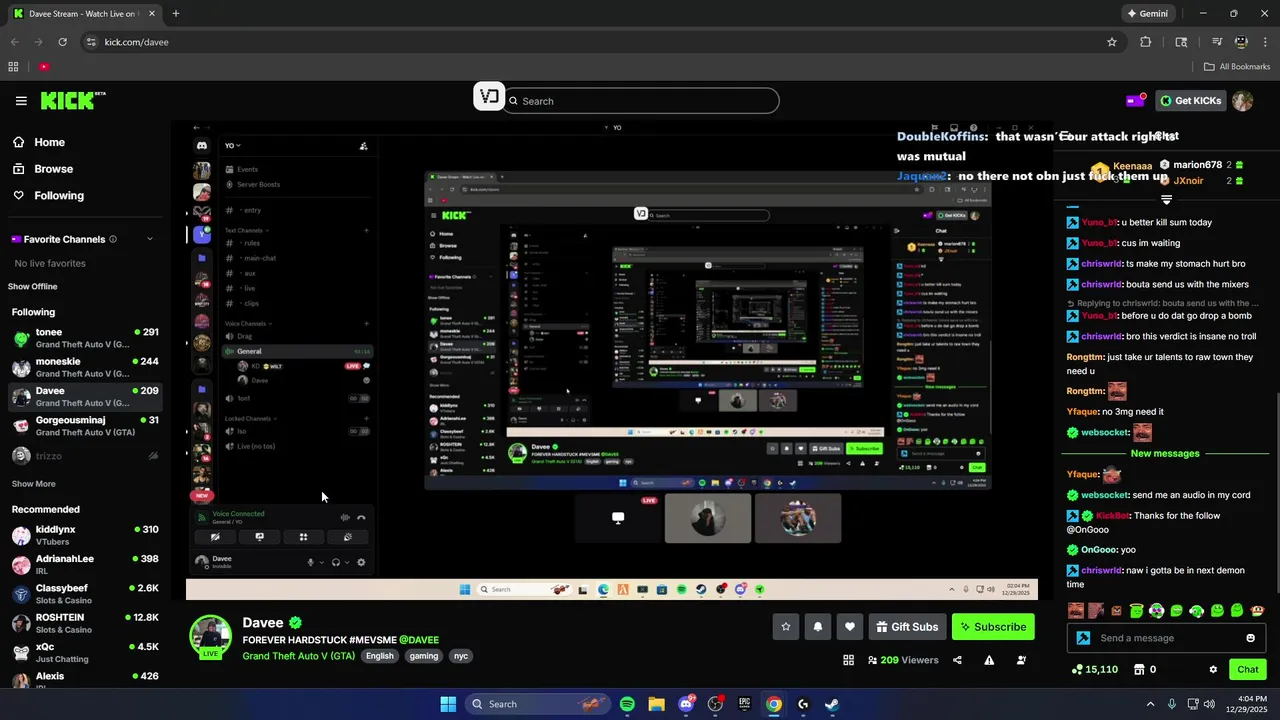Image resolution: width=1280 pixels, height=720 pixels.
Task: Open the purple notification icon beside Get KICKs
Action: (x=1135, y=101)
